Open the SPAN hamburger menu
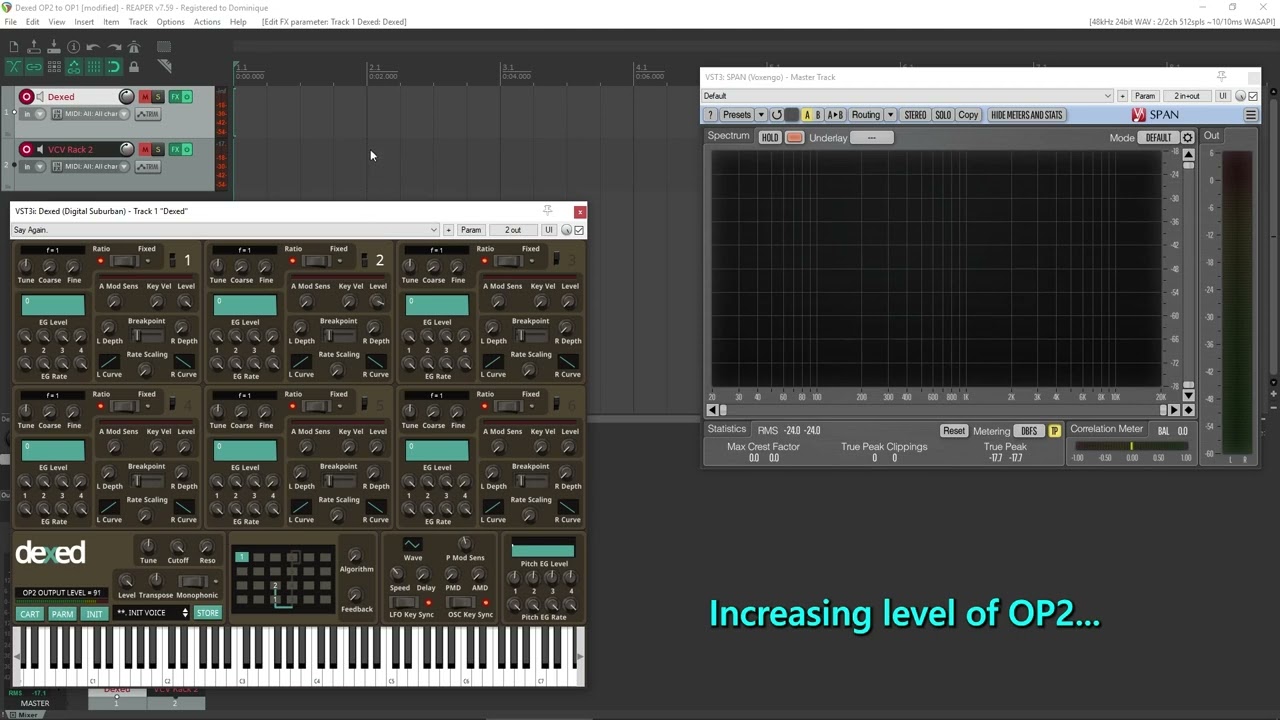1280x720 pixels. click(x=1250, y=115)
